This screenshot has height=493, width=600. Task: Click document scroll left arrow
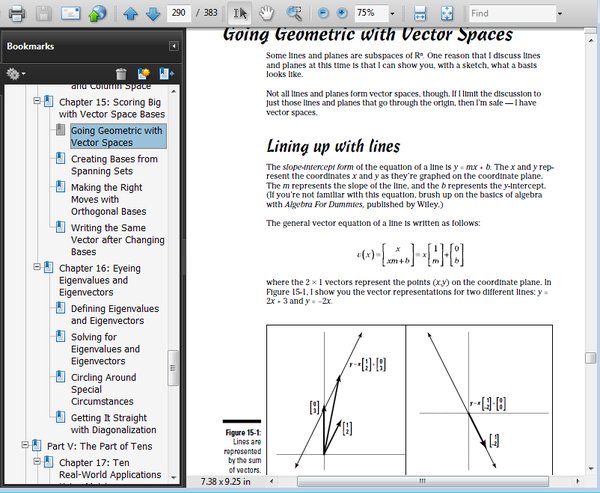tap(272, 481)
